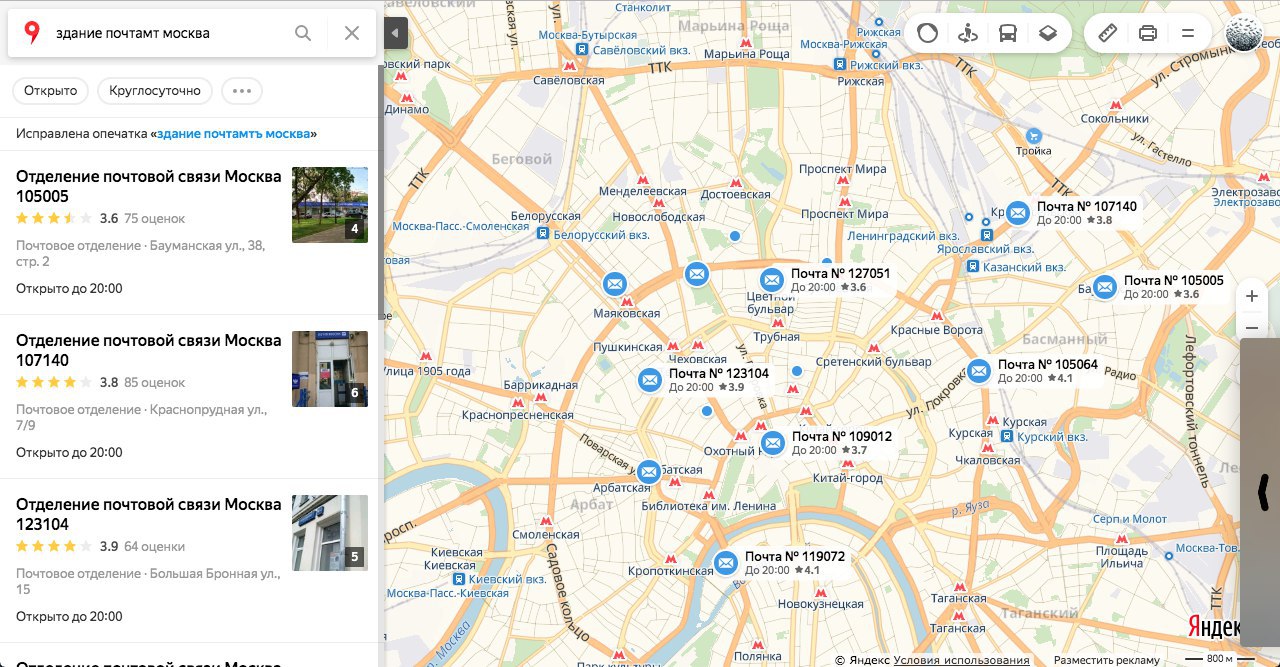This screenshot has width=1280, height=667.
Task: Click the address "Краснопрудная ул., 7/9"
Action: 141,418
